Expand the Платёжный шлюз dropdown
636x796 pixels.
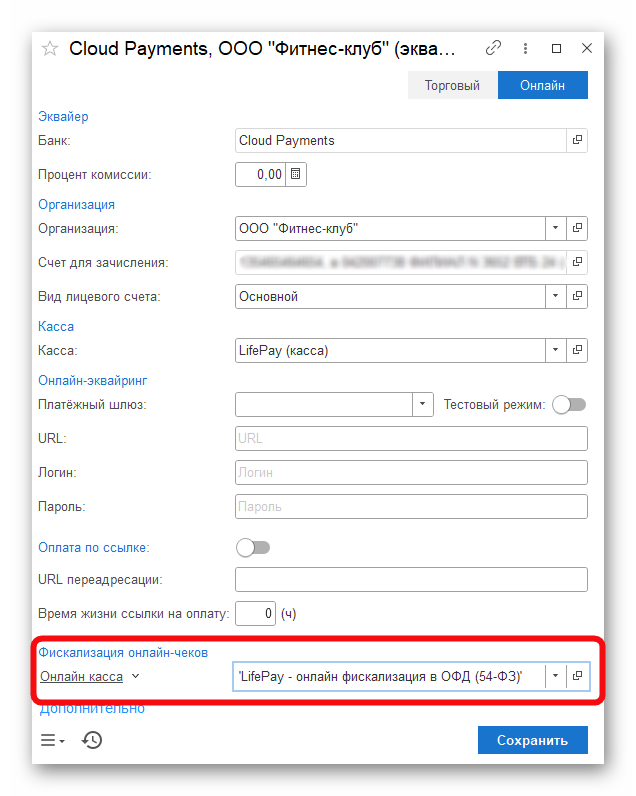pos(422,405)
